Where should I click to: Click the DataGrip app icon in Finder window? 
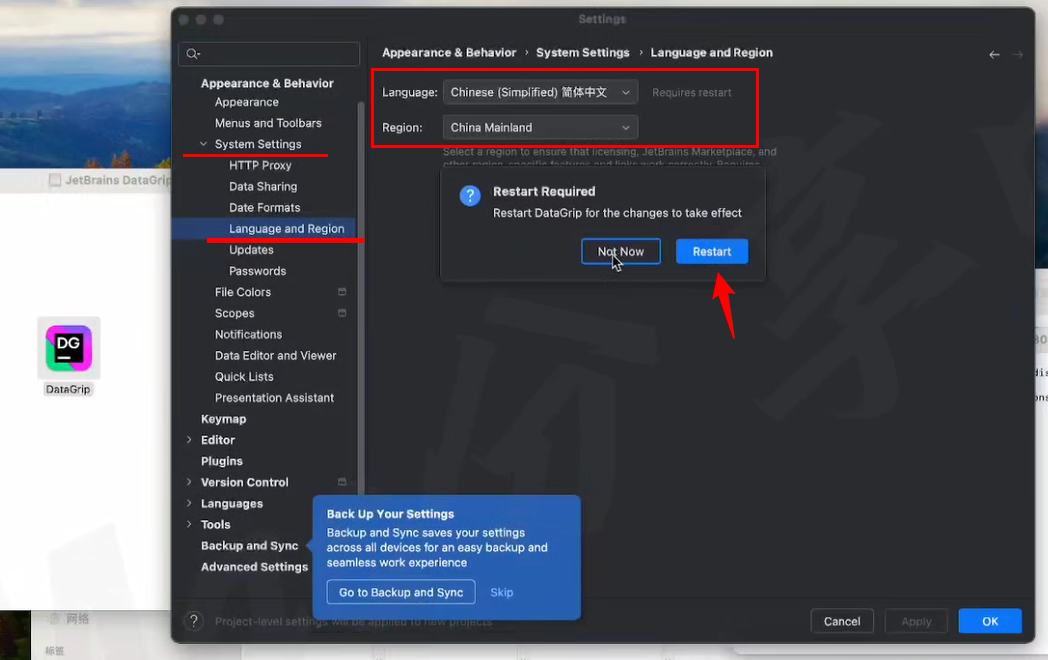(68, 348)
